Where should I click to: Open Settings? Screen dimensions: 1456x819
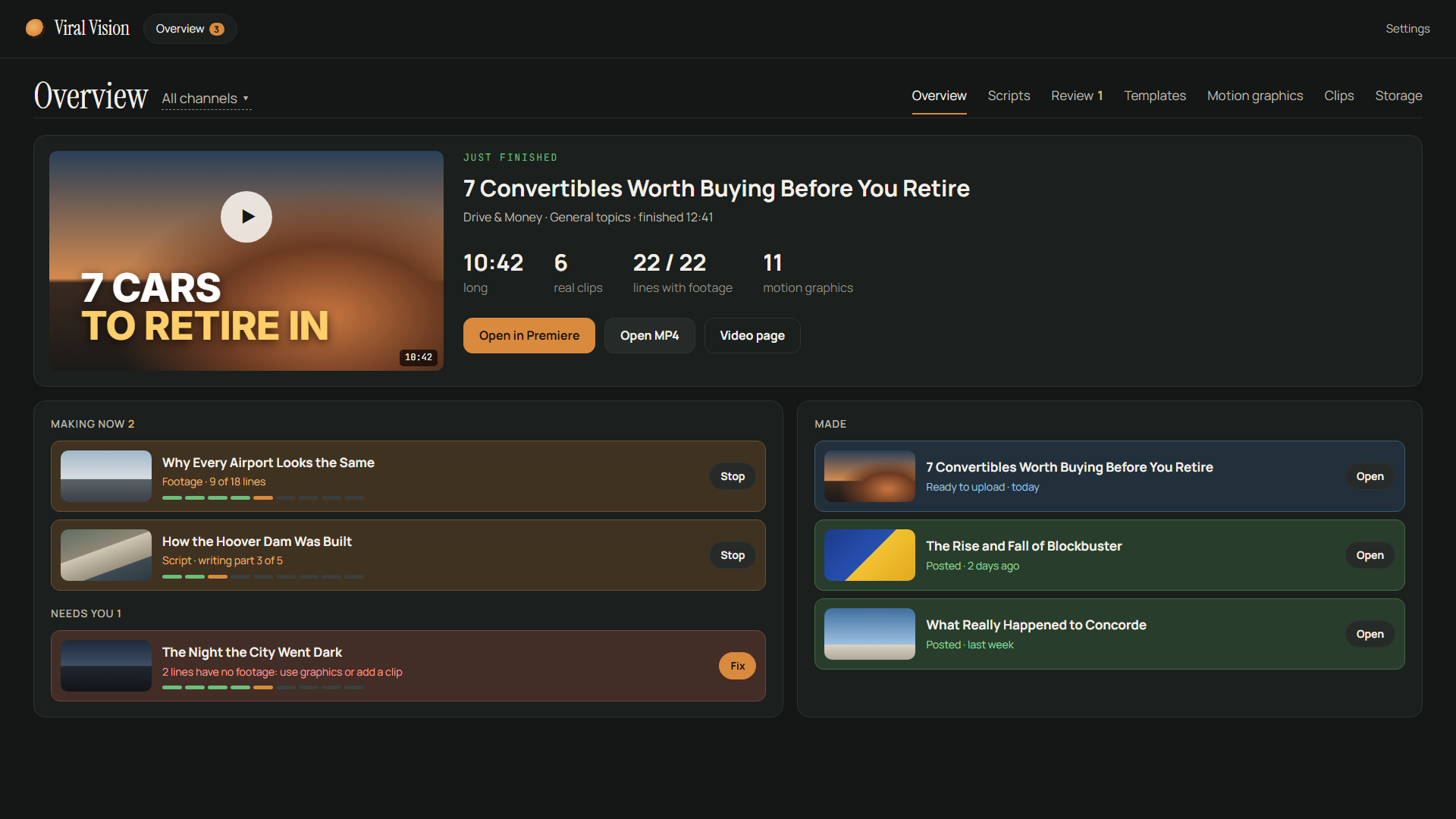(1407, 29)
